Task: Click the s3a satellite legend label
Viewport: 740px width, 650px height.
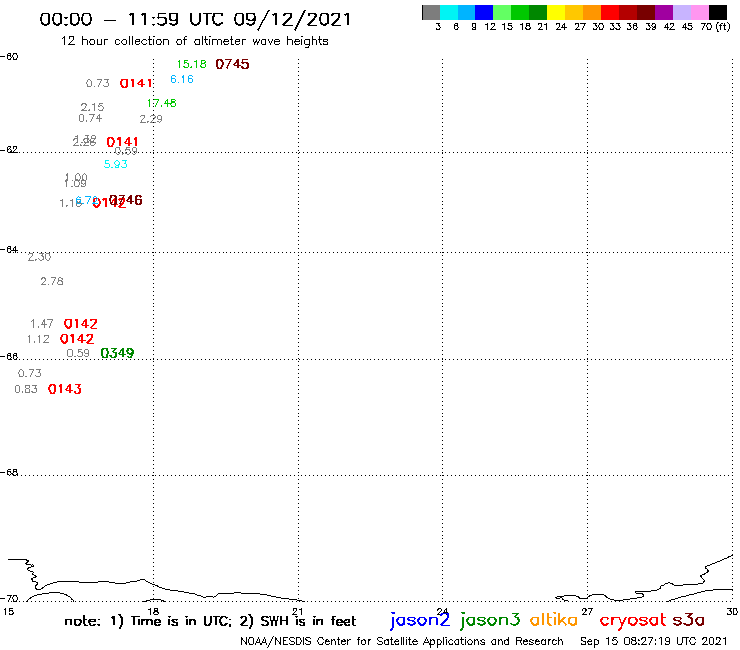Action: [689, 620]
